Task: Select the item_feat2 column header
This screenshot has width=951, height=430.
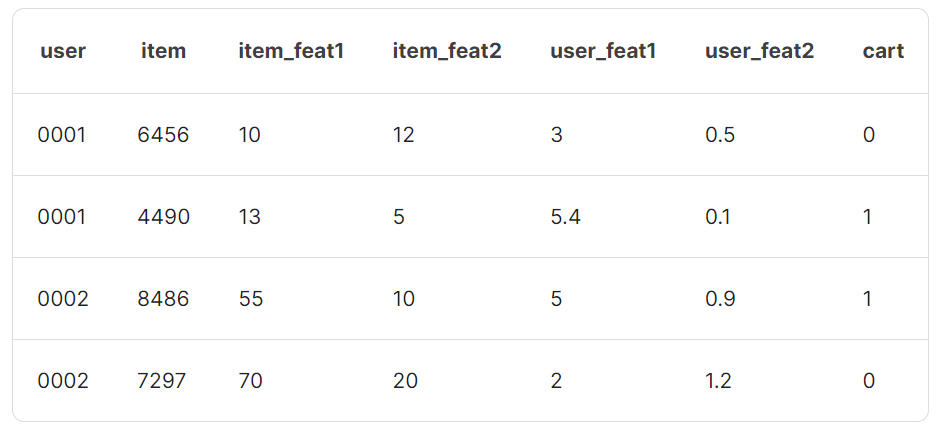Action: click(x=447, y=52)
